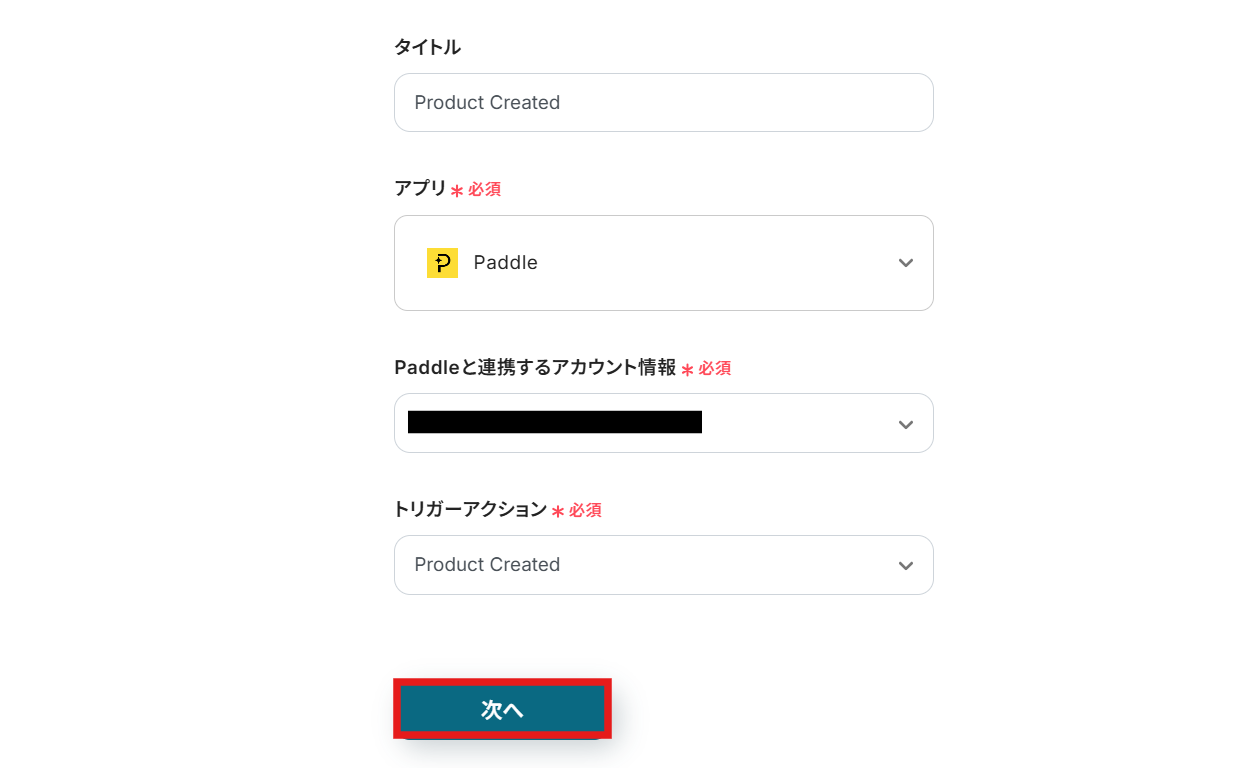Click the chevron arrow in the Paddle app selector
The height and width of the screenshot is (768, 1245).
point(906,263)
